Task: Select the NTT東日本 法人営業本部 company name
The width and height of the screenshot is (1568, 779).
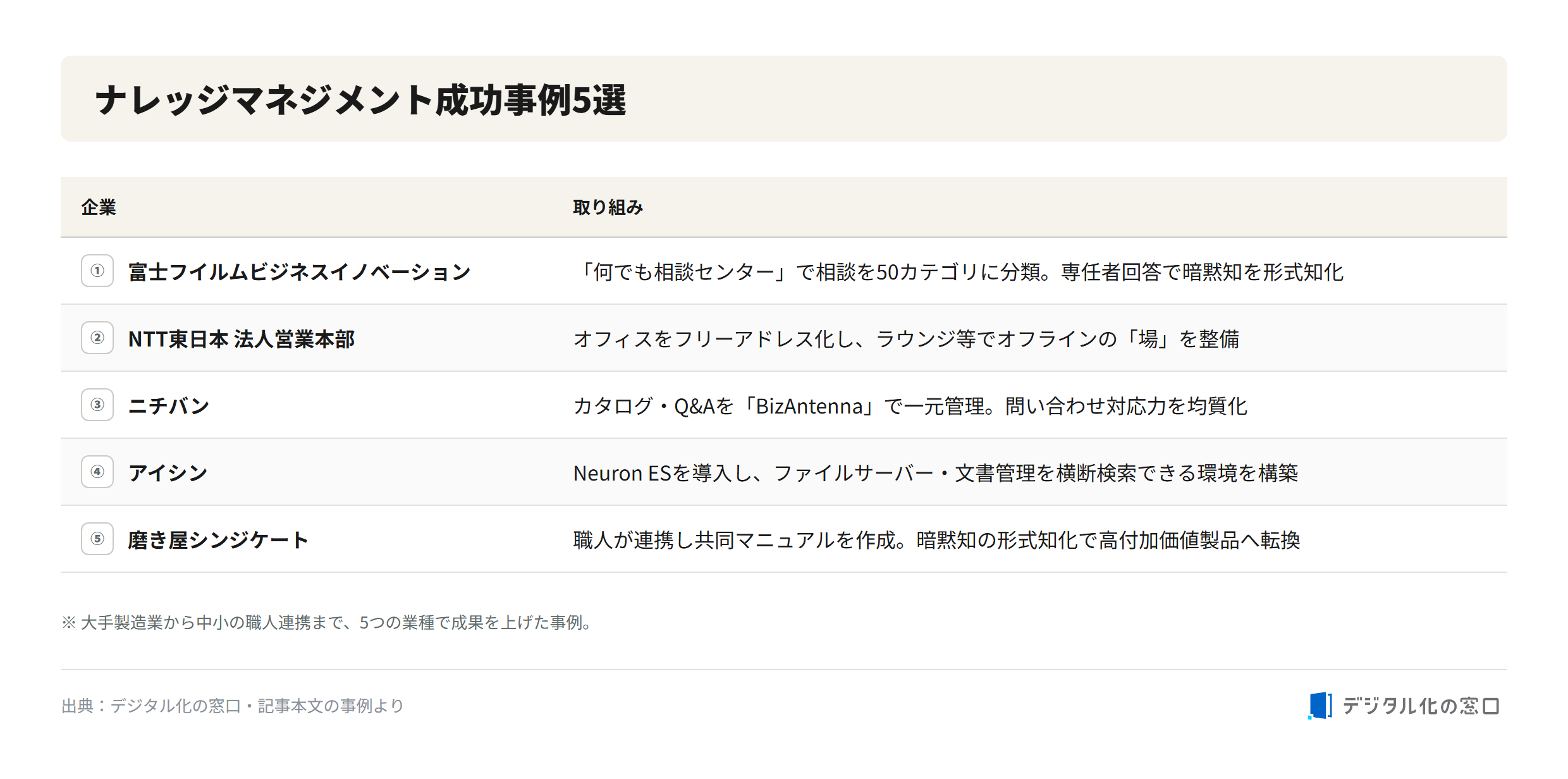Action: point(242,339)
